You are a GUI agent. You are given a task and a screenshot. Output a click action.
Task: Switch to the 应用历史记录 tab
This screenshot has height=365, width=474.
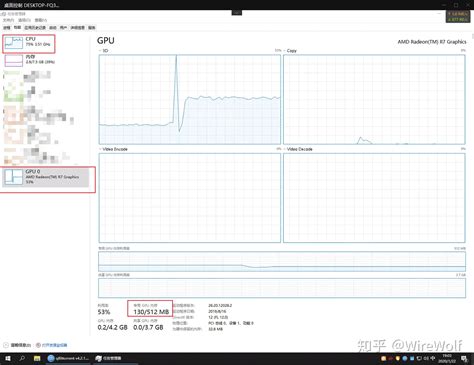tap(35, 28)
